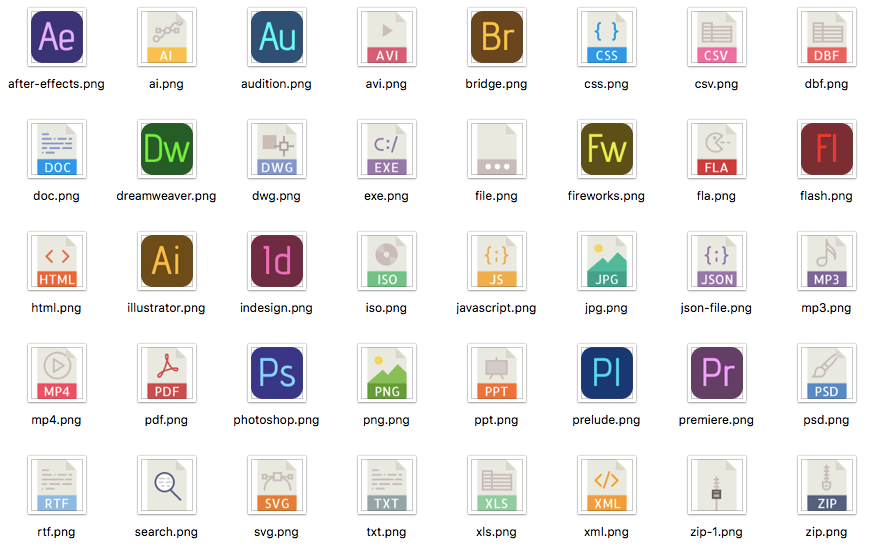Click the xml.png file thumbnail
The image size is (869, 549).
[x=606, y=486]
